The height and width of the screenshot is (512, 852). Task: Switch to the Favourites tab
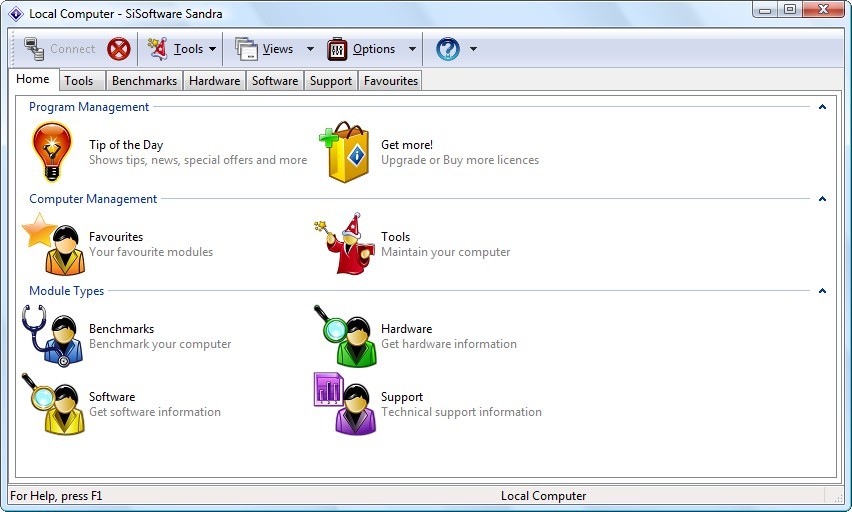click(x=390, y=80)
